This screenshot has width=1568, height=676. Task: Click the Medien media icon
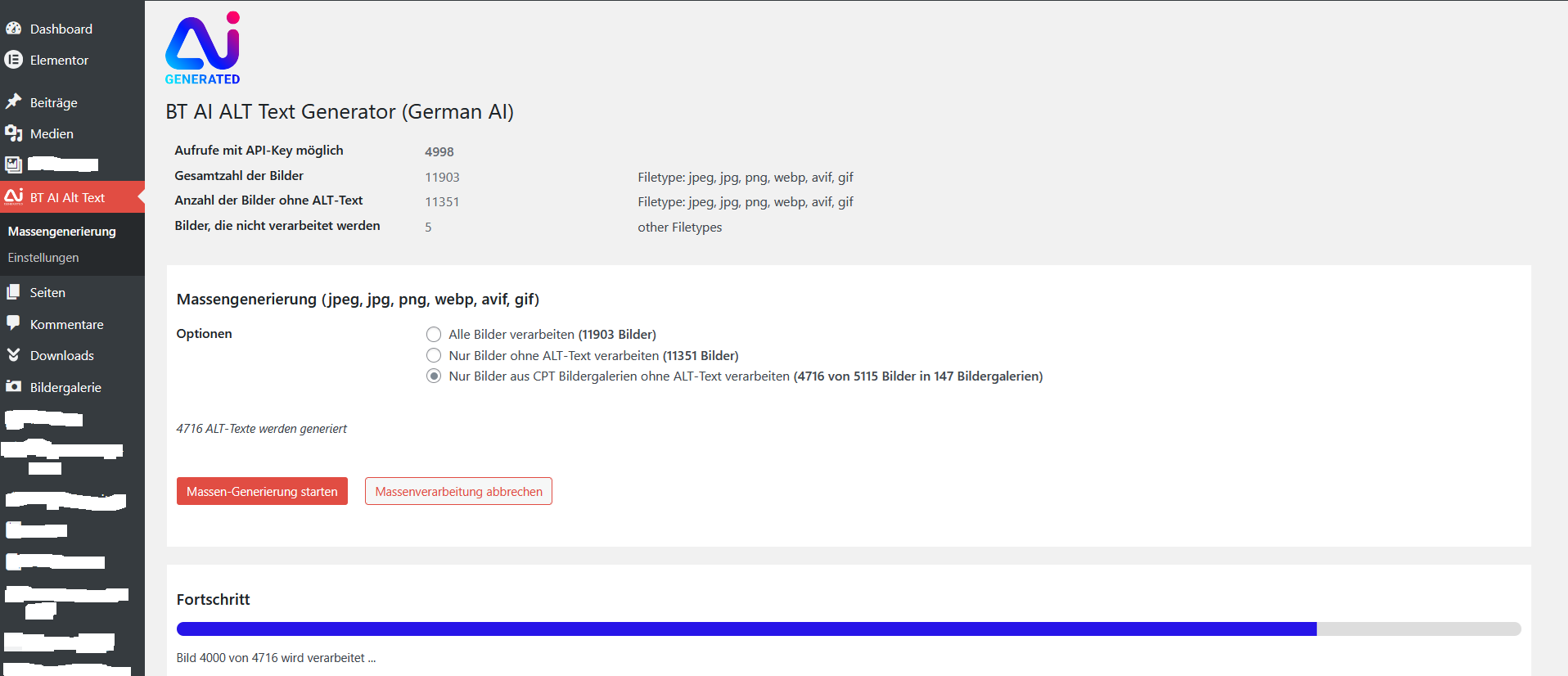point(13,133)
